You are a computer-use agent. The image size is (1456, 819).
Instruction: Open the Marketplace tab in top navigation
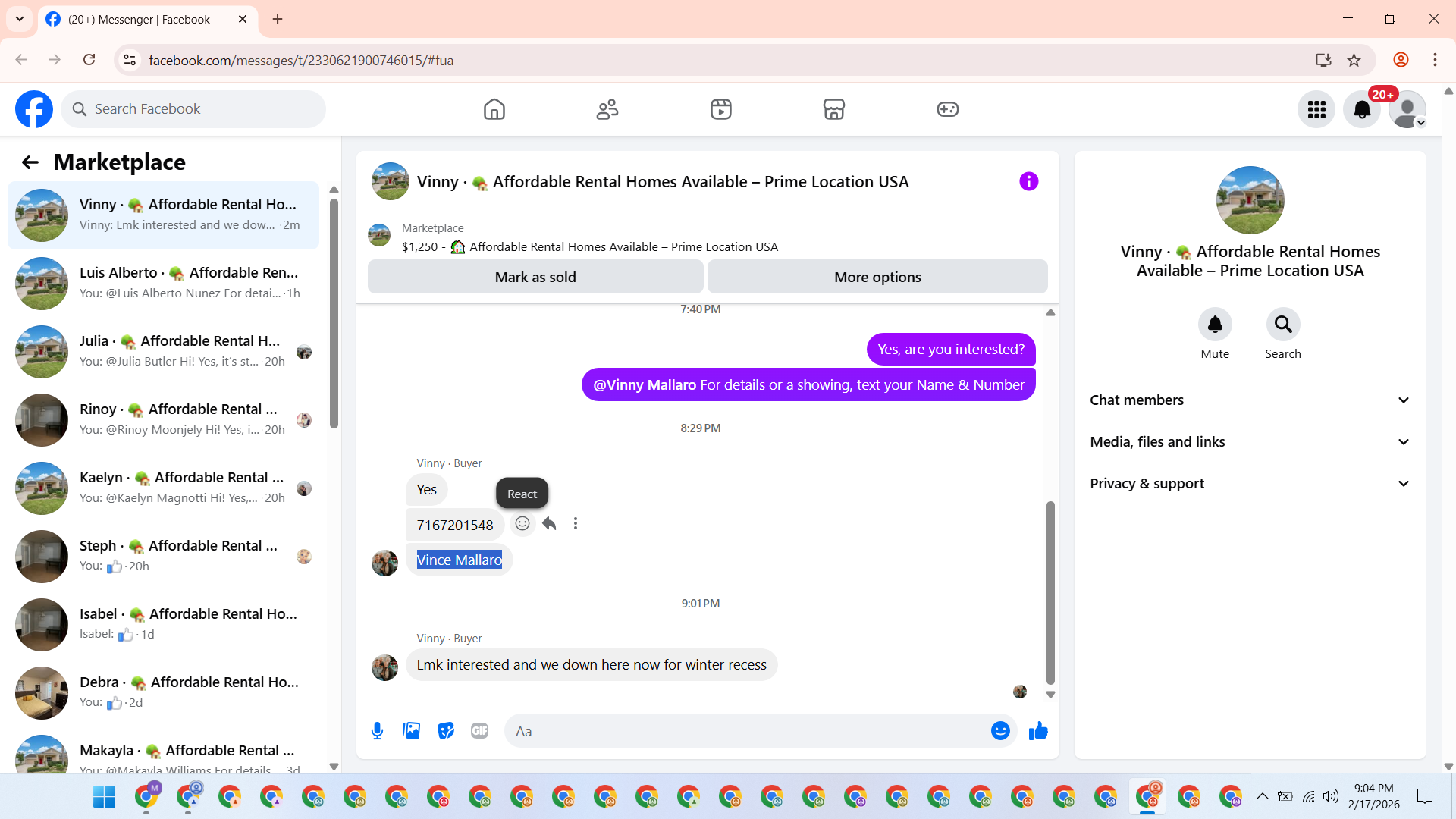tap(833, 109)
